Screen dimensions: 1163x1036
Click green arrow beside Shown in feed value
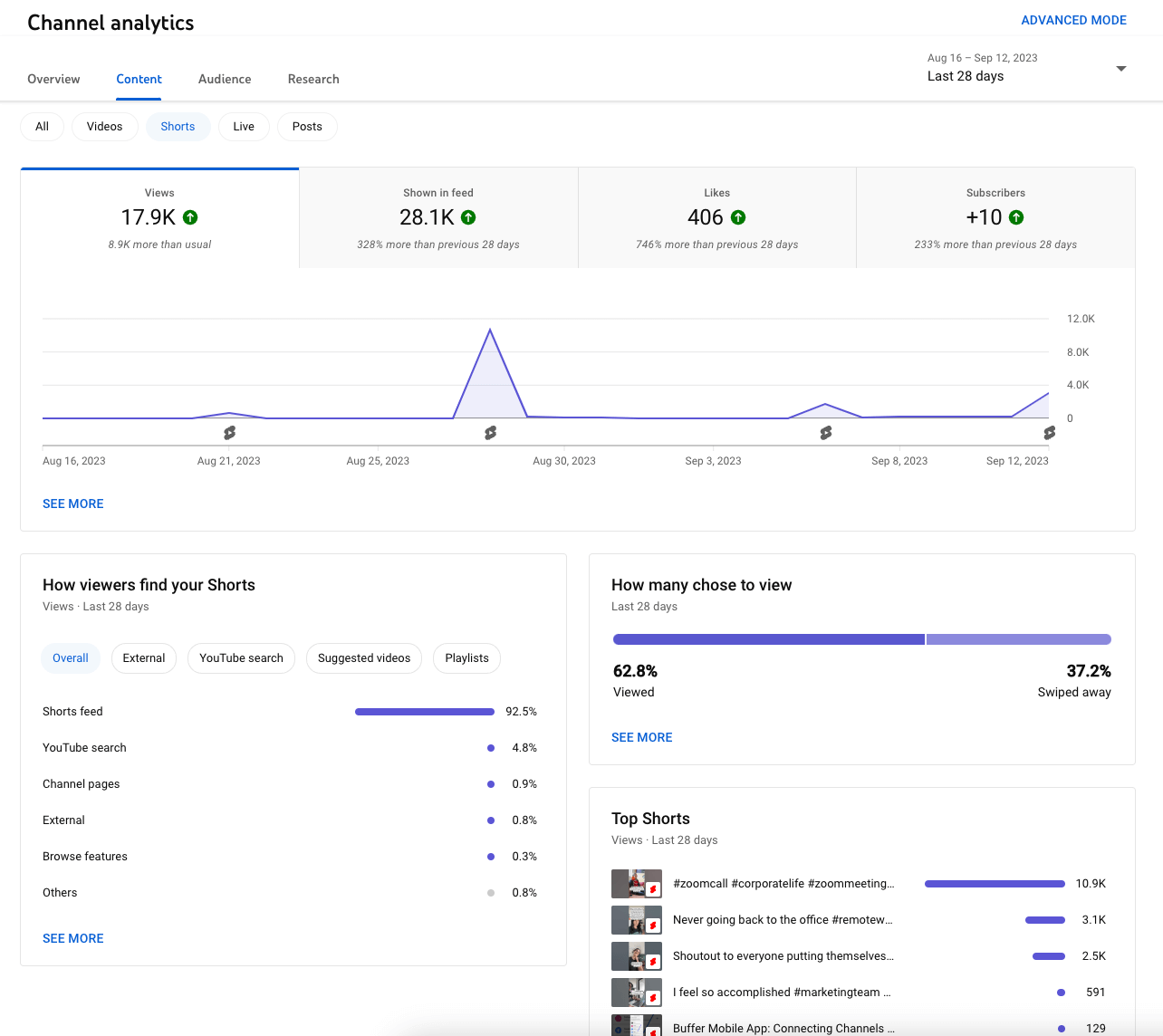point(468,217)
